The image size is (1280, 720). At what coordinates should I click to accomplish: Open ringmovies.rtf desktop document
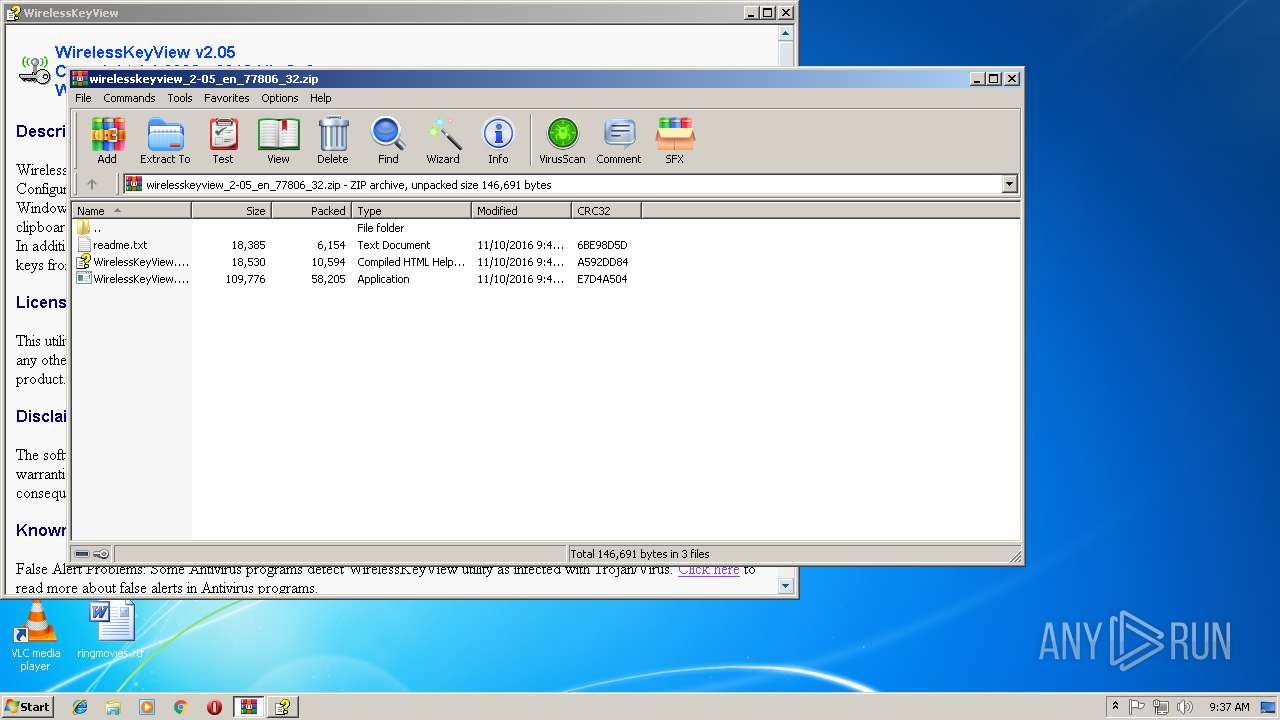pyautogui.click(x=110, y=630)
